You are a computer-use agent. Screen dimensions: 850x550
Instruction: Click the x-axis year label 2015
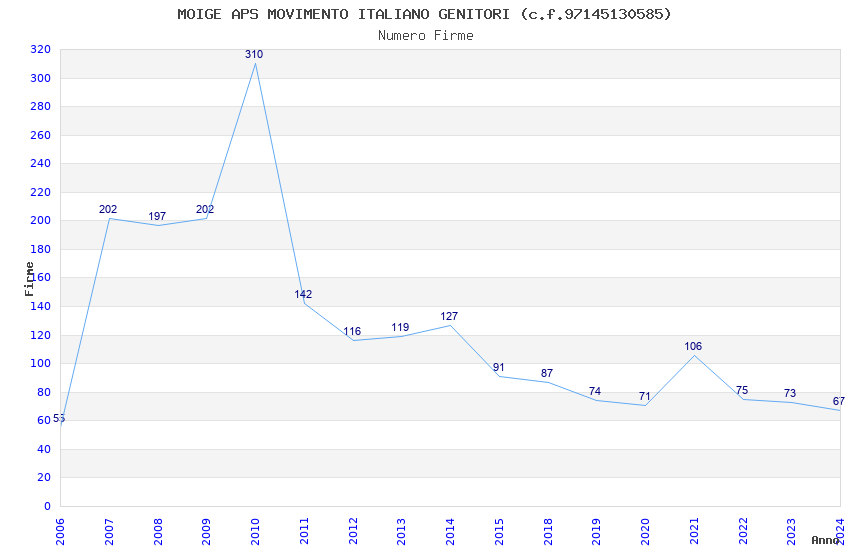coord(499,532)
